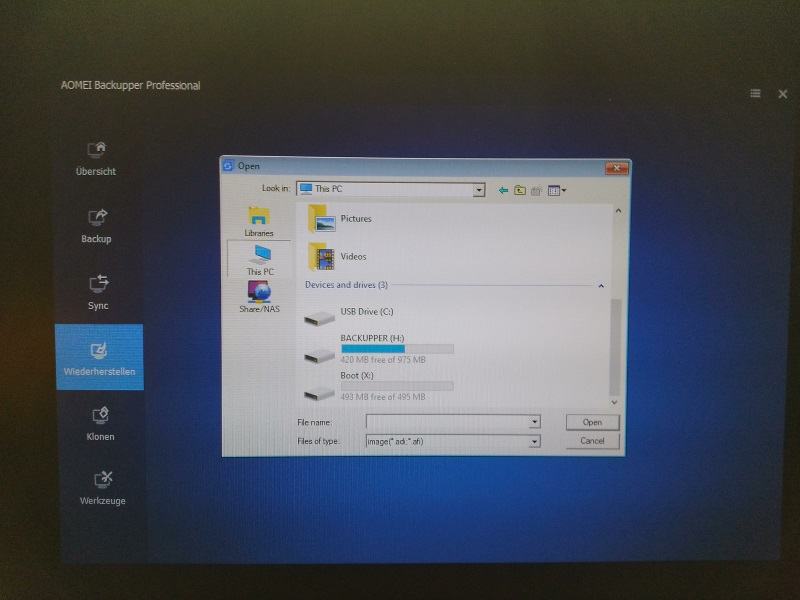Viewport: 800px width, 600px height.
Task: Select Share/NAS in places bar
Action: [x=259, y=296]
